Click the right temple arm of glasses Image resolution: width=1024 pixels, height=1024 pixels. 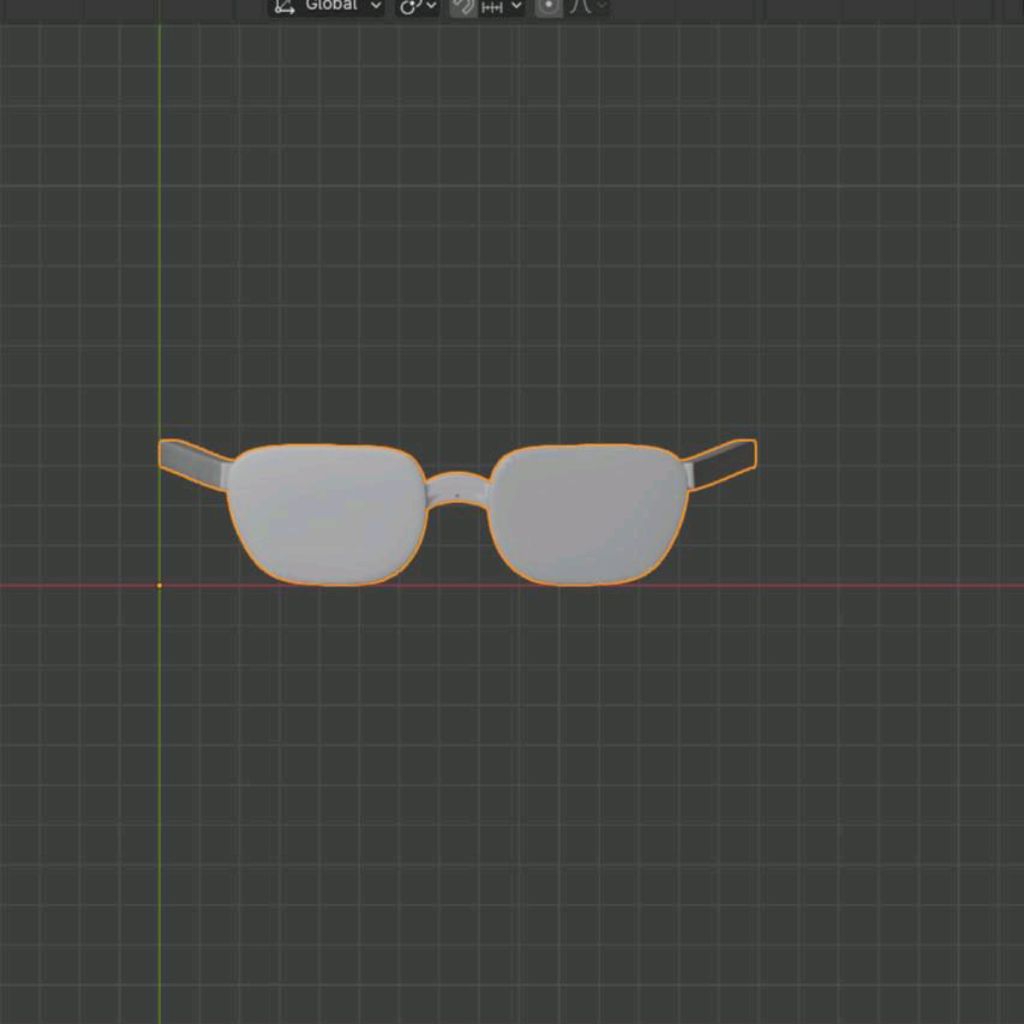coord(722,461)
